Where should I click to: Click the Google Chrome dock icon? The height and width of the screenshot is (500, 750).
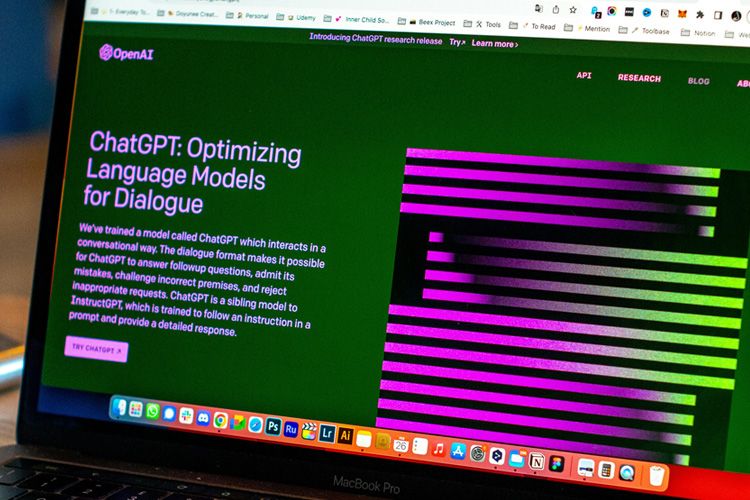(x=221, y=421)
